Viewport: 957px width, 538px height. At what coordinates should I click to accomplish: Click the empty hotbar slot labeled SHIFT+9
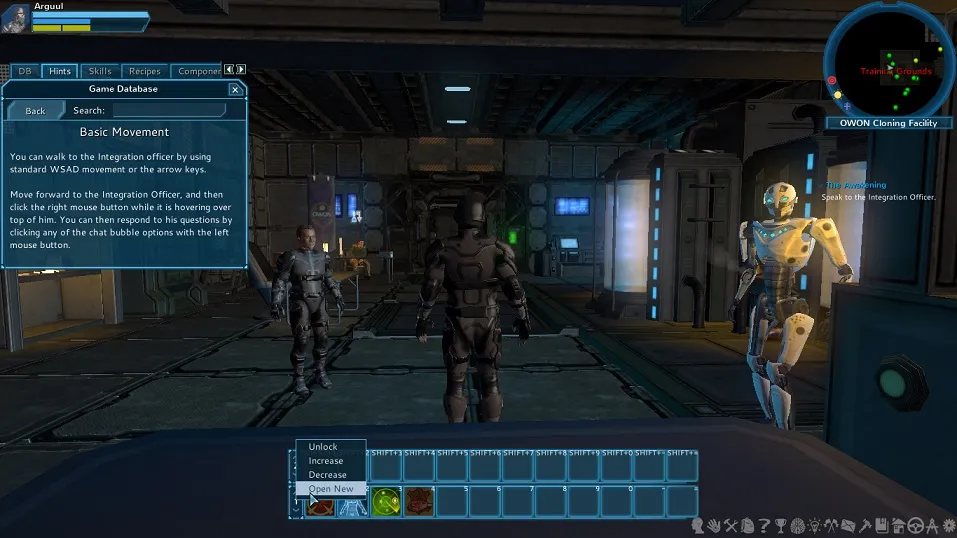click(584, 466)
